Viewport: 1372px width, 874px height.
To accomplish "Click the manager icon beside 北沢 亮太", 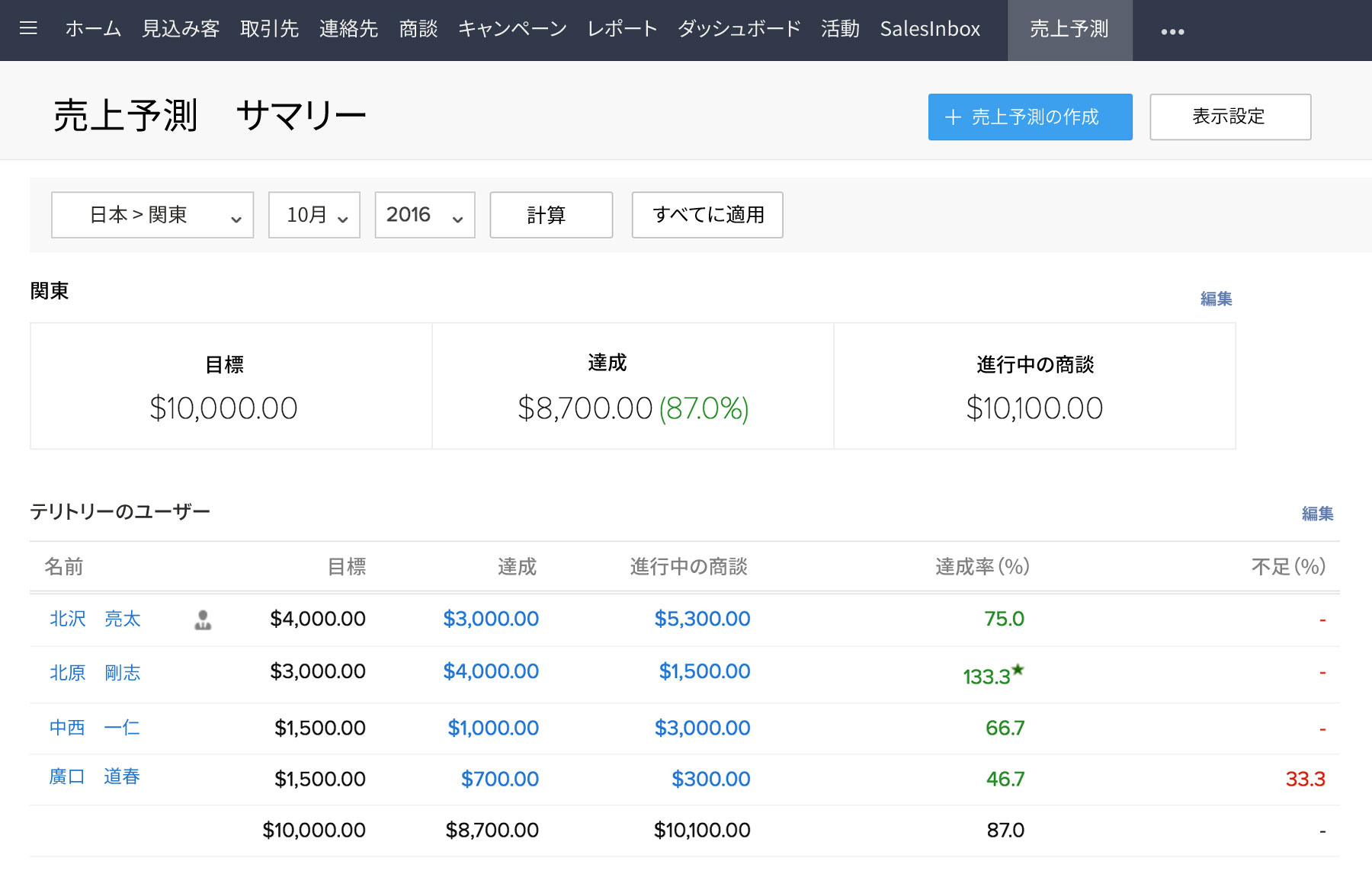I will coord(203,620).
